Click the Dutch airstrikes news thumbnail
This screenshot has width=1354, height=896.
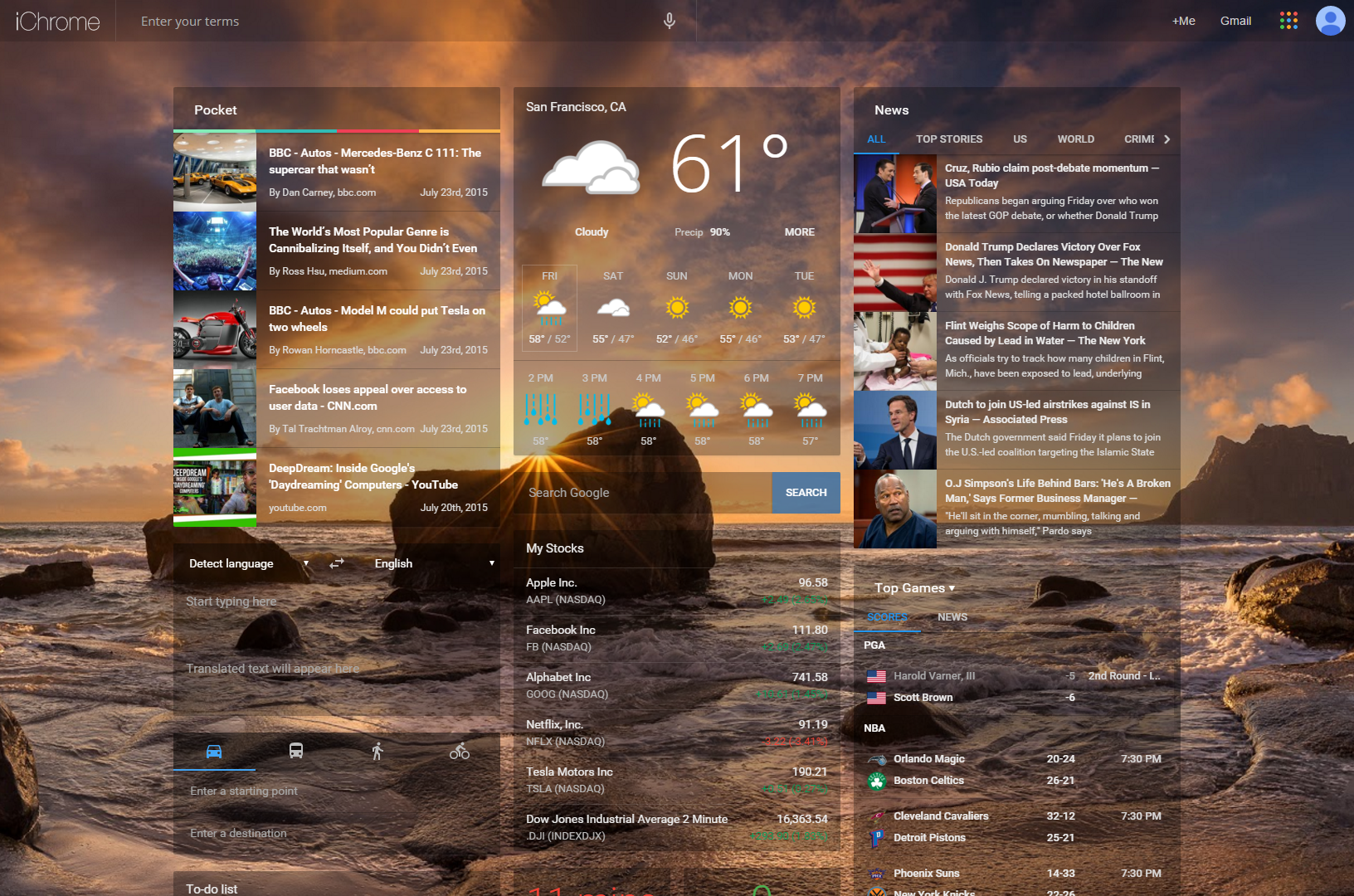pos(895,430)
